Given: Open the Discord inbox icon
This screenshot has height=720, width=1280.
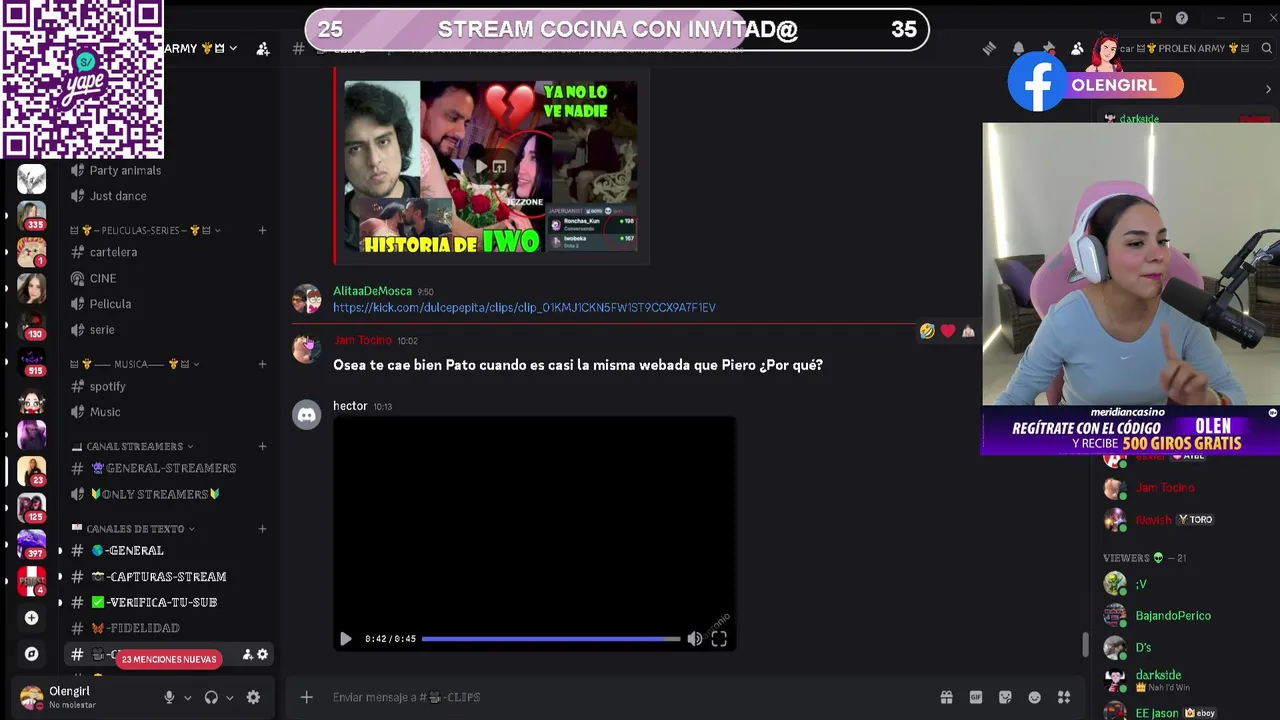Looking at the screenshot, I should [1156, 18].
